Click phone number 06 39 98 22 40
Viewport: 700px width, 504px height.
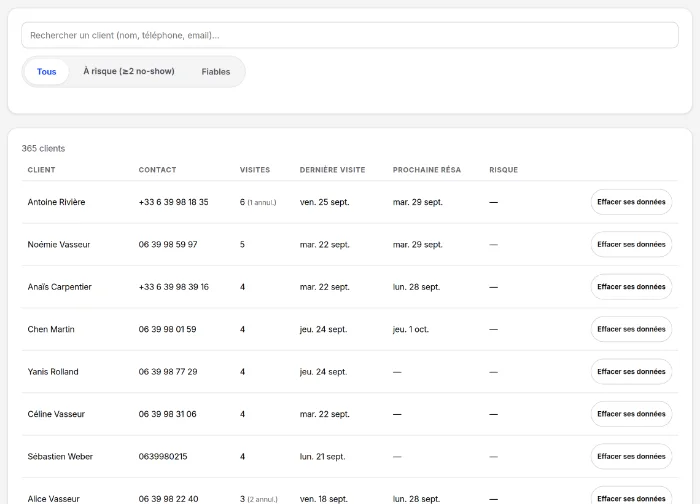168,499
